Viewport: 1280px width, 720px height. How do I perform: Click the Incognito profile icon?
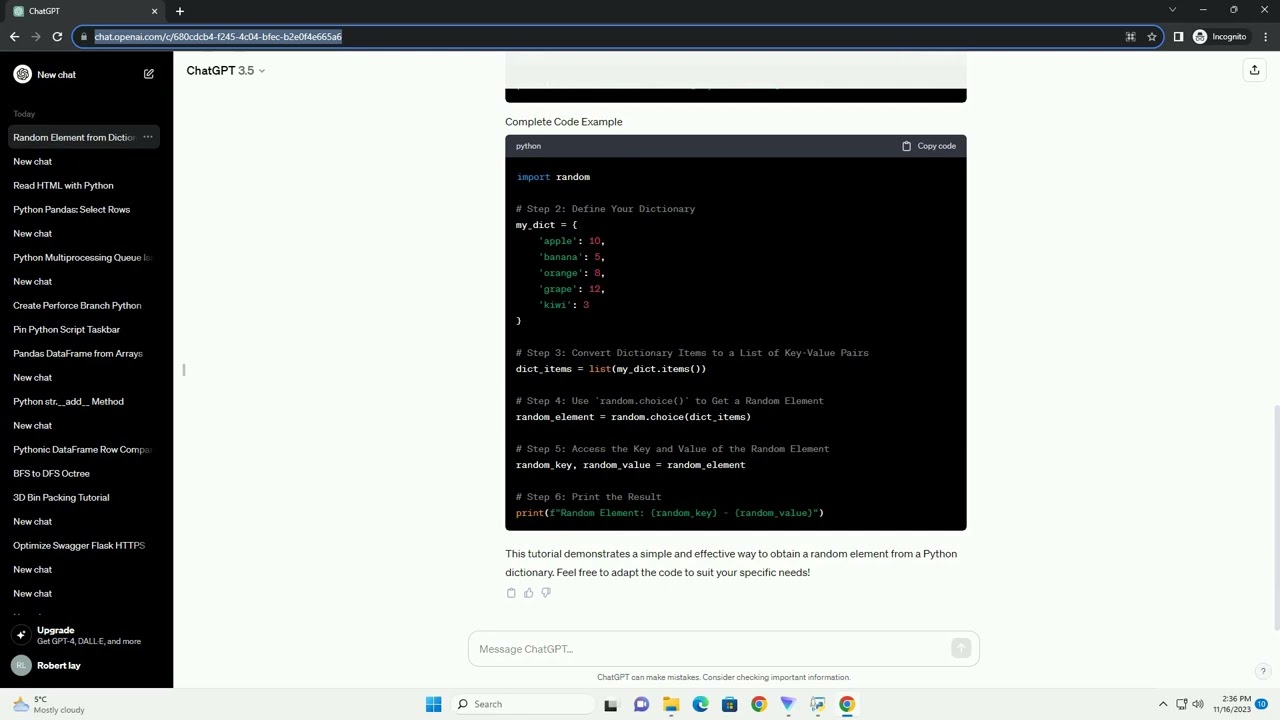point(1200,37)
